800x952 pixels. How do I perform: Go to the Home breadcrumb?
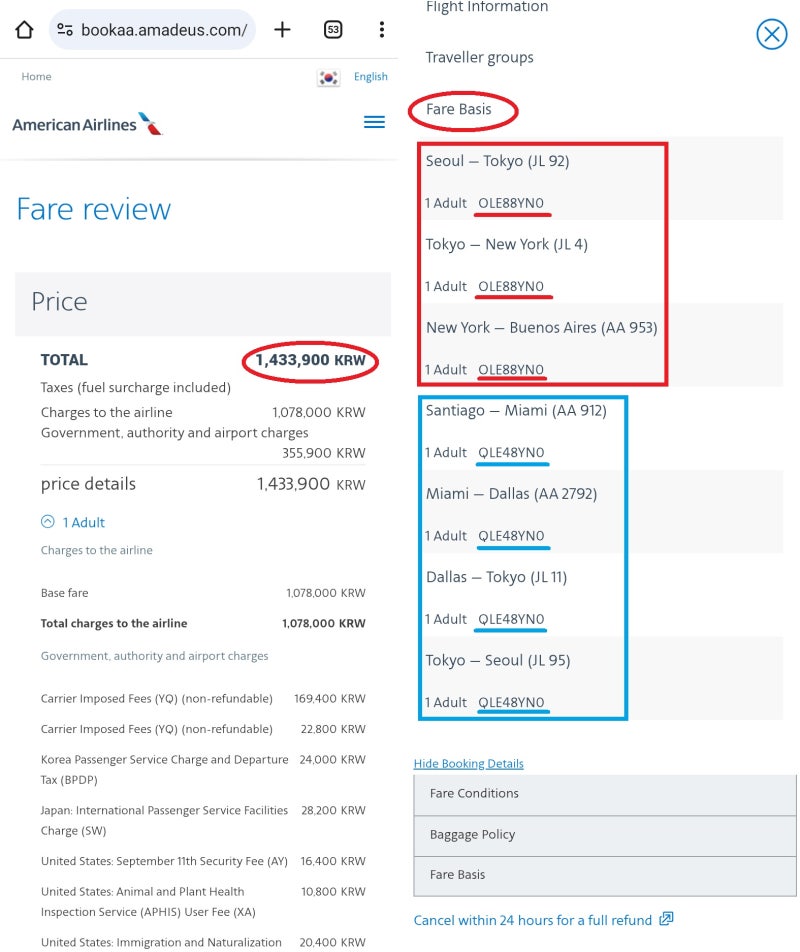[36, 76]
